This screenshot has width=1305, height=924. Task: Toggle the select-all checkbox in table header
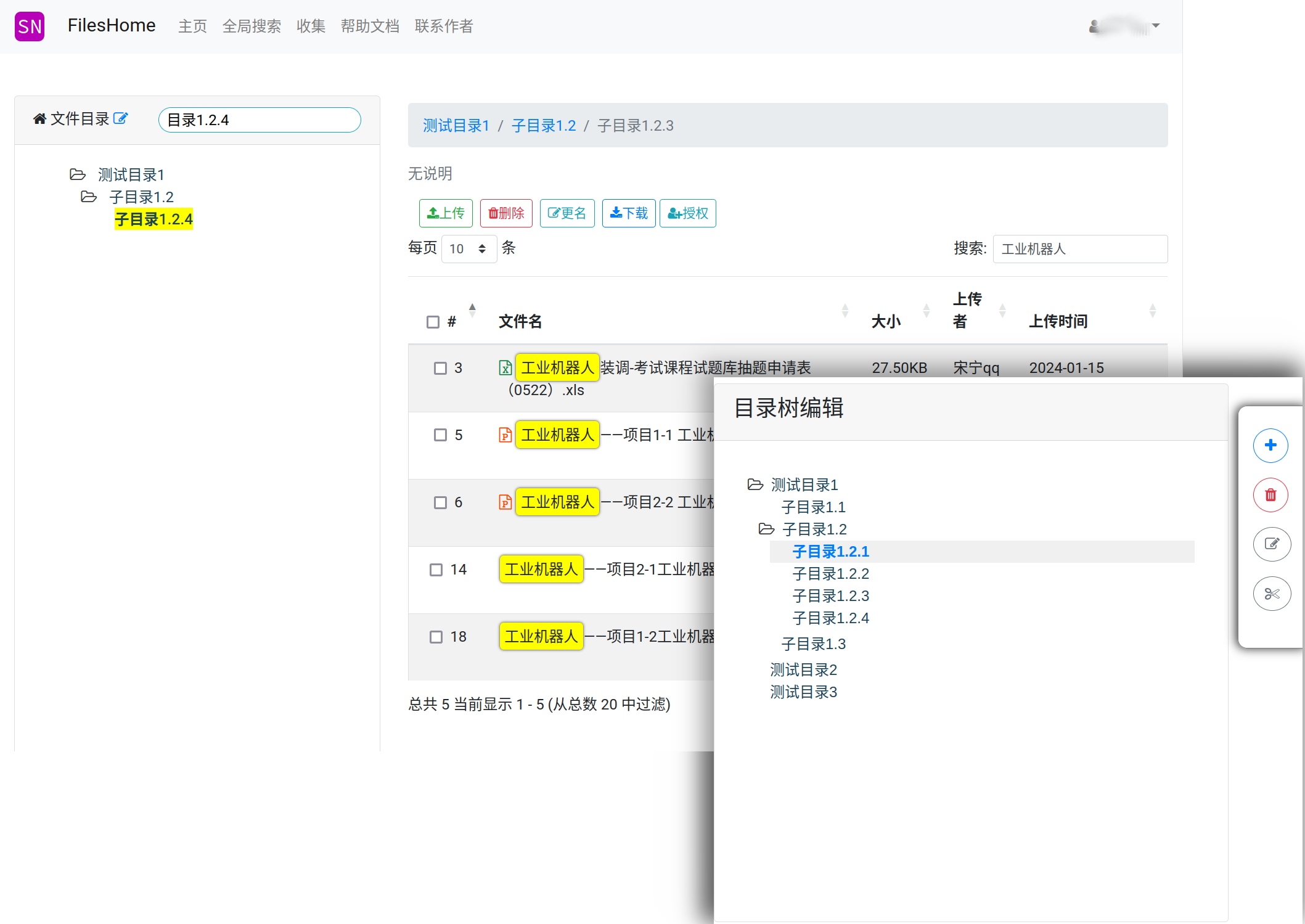click(x=433, y=322)
